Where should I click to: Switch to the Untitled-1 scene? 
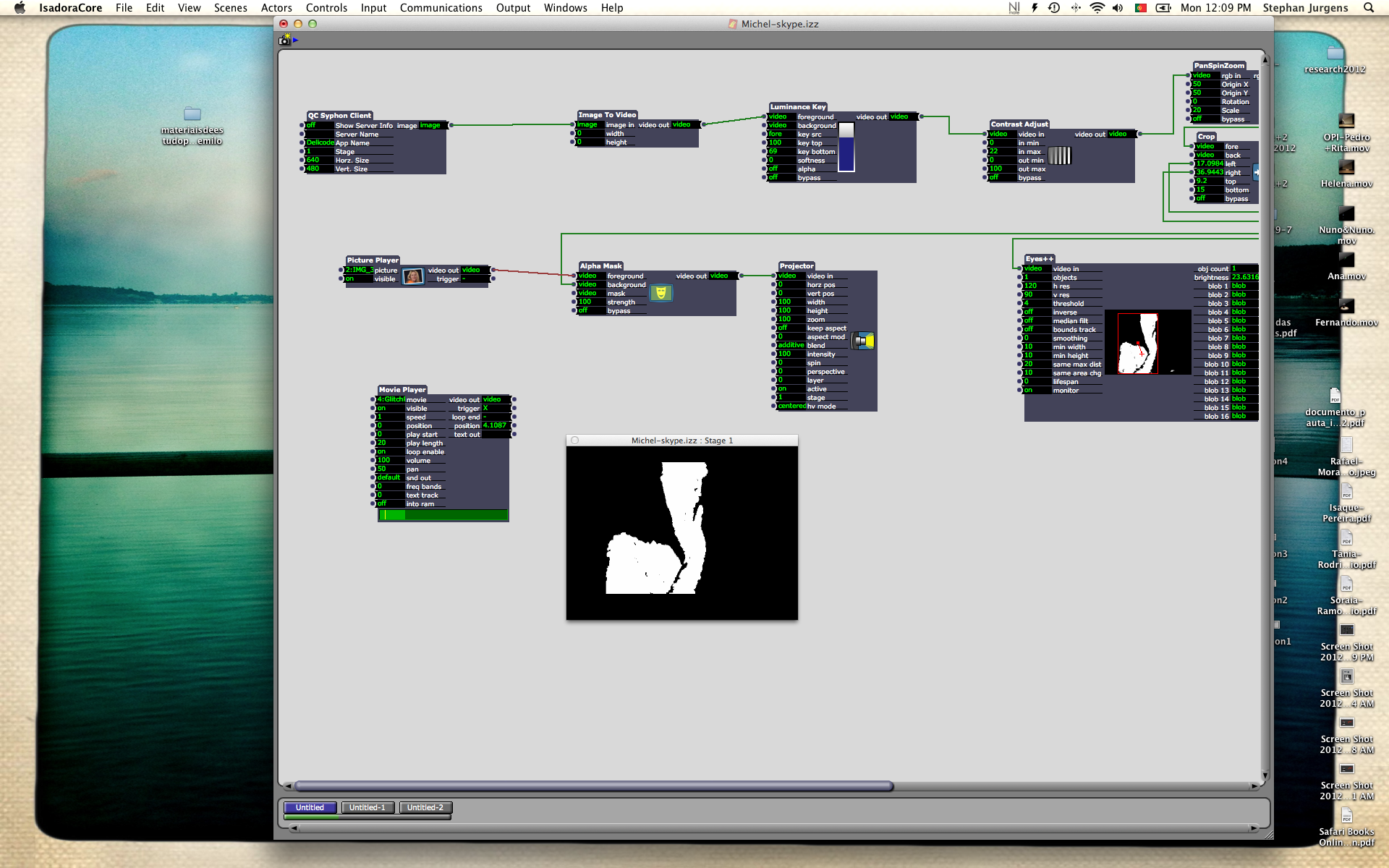[x=368, y=807]
